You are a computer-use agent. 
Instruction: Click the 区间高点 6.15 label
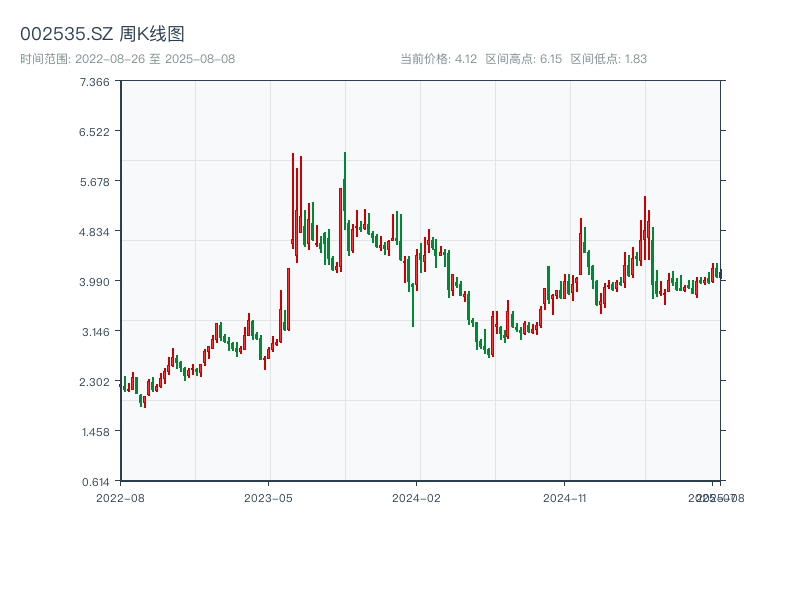523,59
